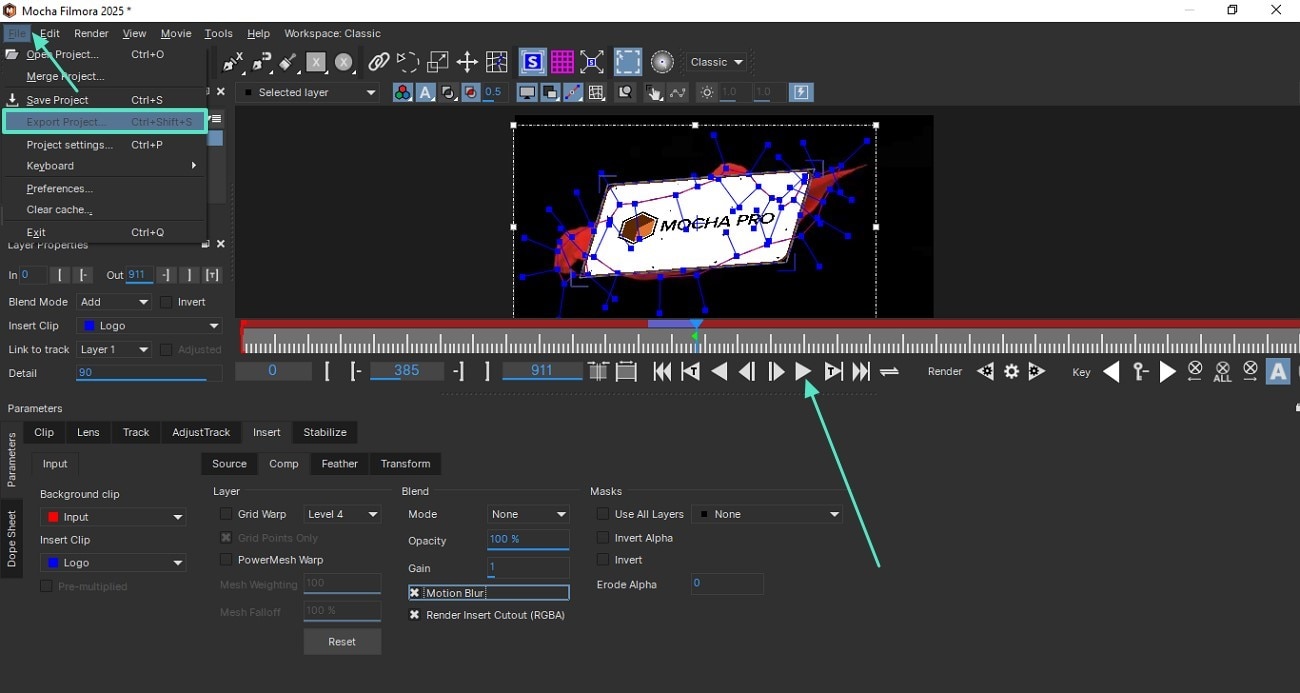1300x693 pixels.
Task: Click the RGB channels view icon
Action: (x=402, y=92)
